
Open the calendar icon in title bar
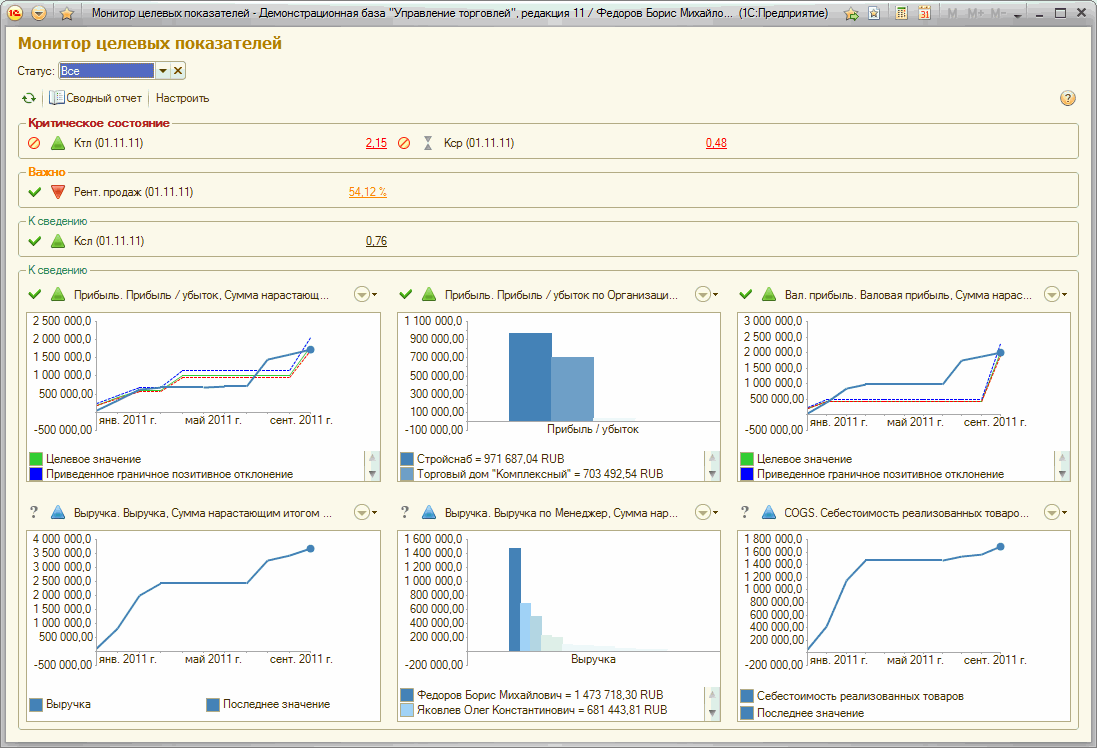pyautogui.click(x=925, y=14)
